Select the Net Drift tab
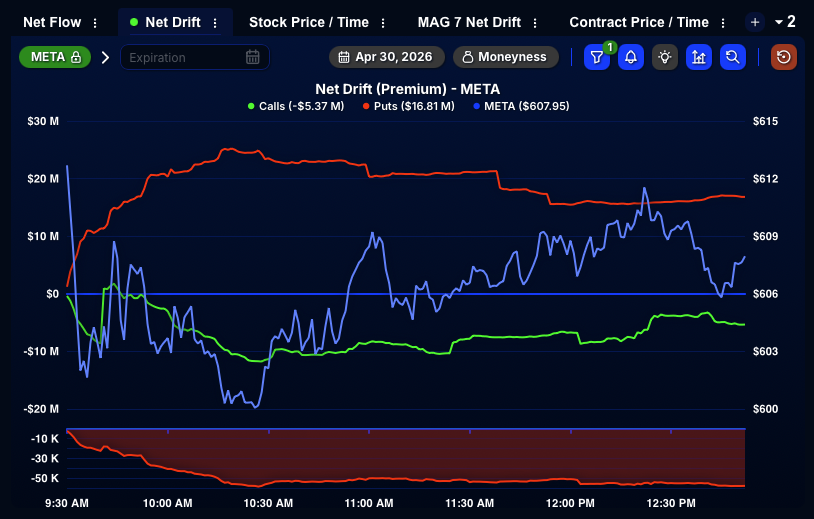The width and height of the screenshot is (814, 519). pos(172,22)
